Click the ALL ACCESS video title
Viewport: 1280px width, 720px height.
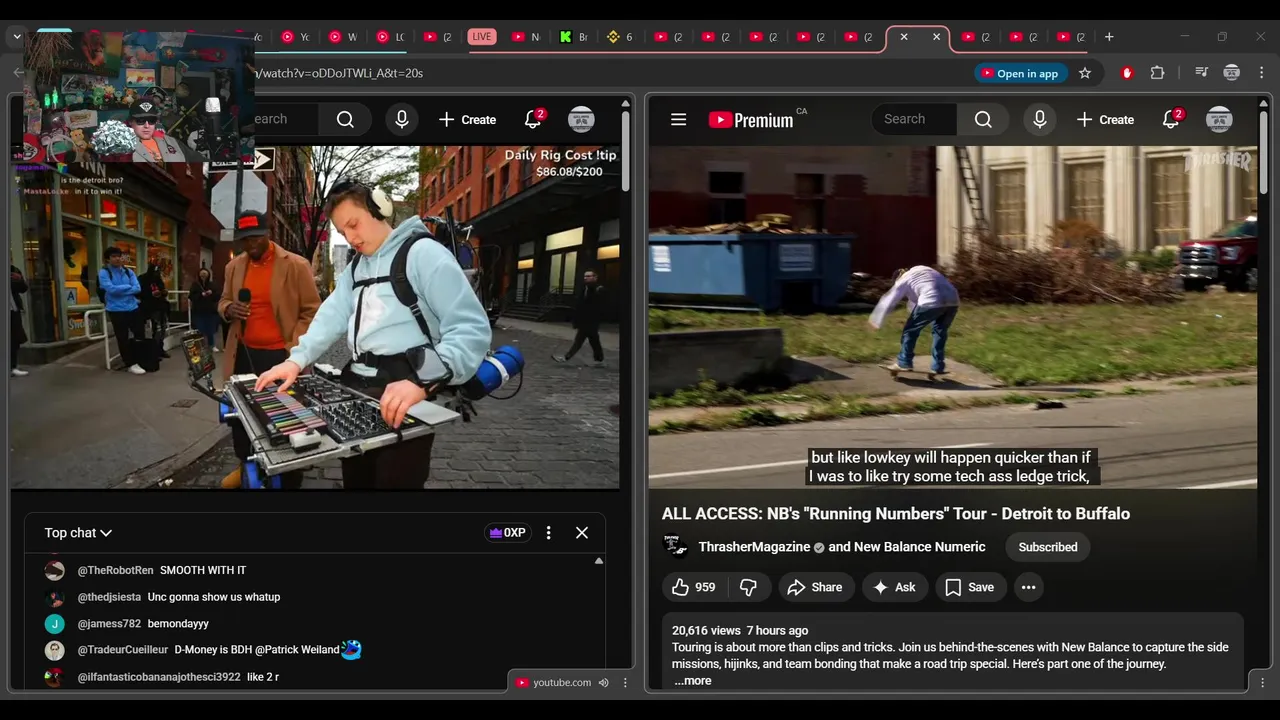tap(896, 514)
